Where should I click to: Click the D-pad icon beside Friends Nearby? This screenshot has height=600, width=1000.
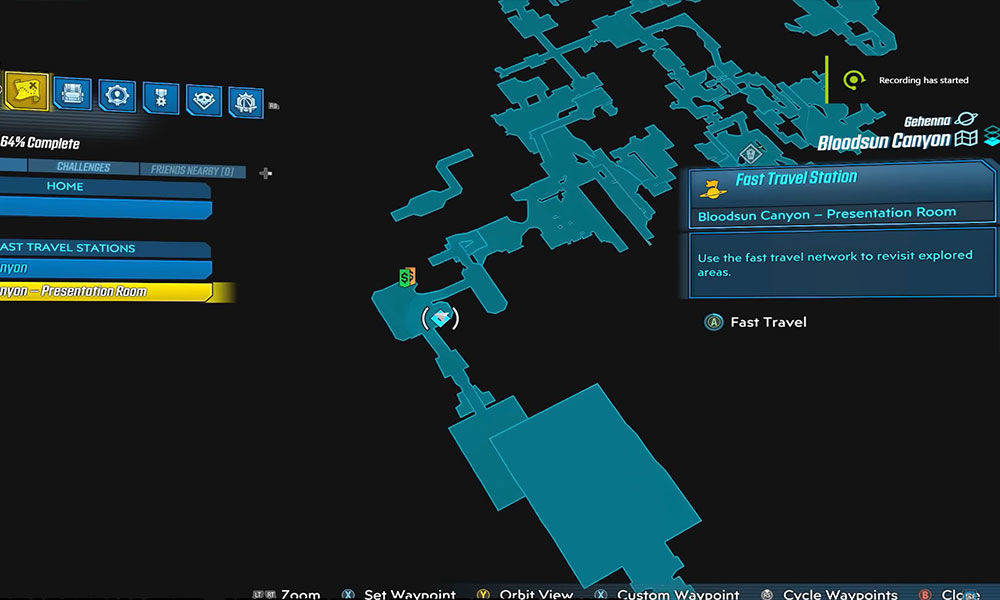click(266, 173)
